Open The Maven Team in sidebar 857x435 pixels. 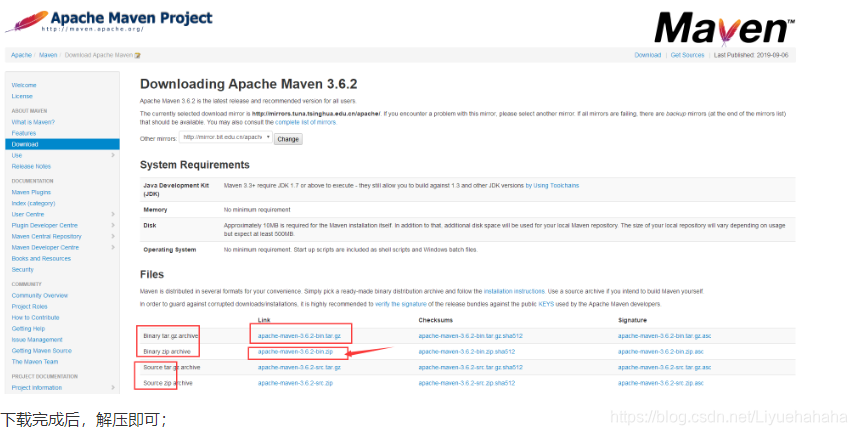pos(34,362)
